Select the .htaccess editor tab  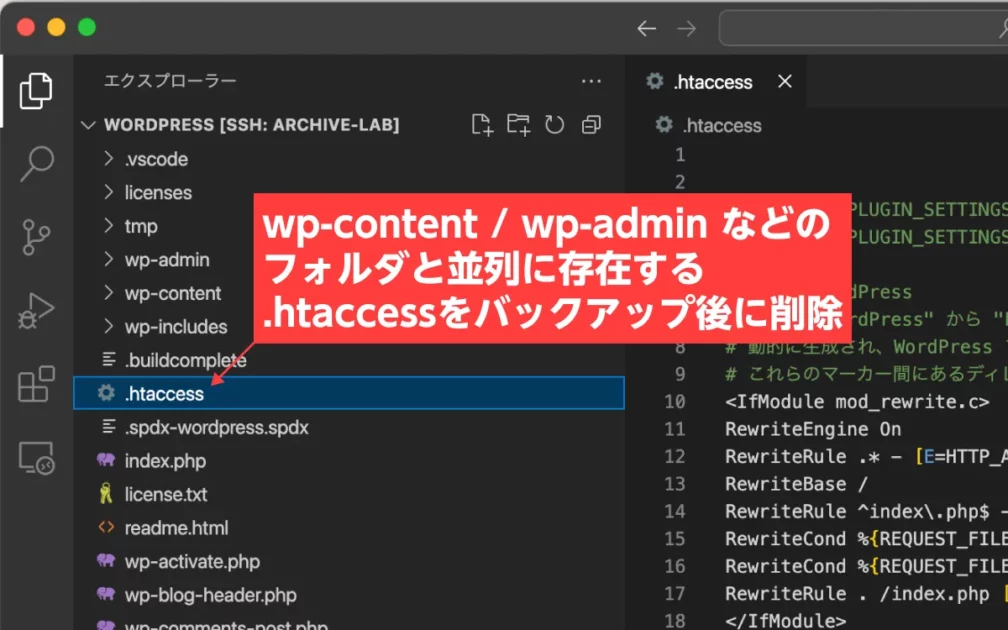click(712, 82)
